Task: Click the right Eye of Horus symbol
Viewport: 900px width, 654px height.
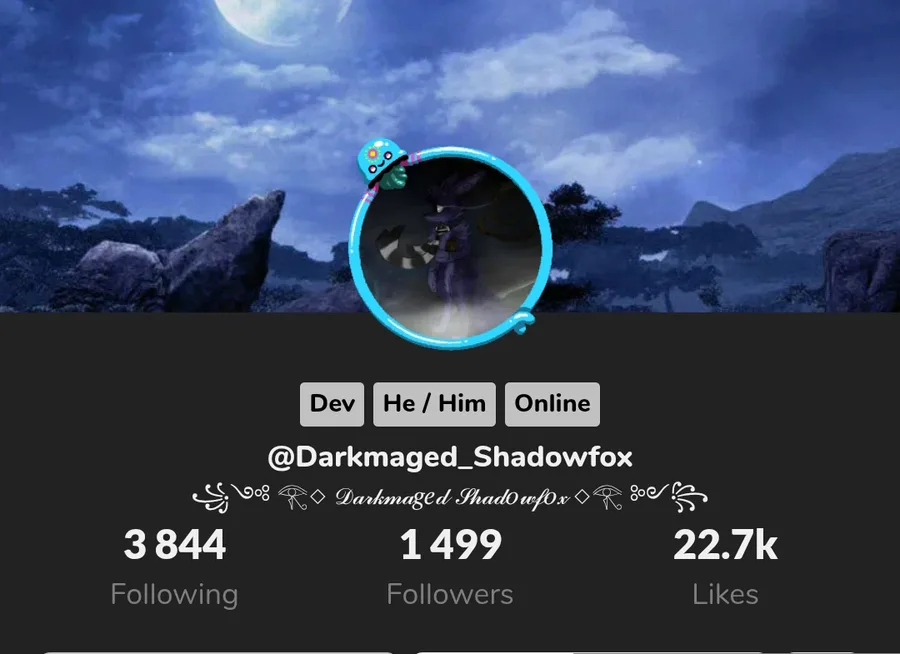Action: tap(607, 497)
